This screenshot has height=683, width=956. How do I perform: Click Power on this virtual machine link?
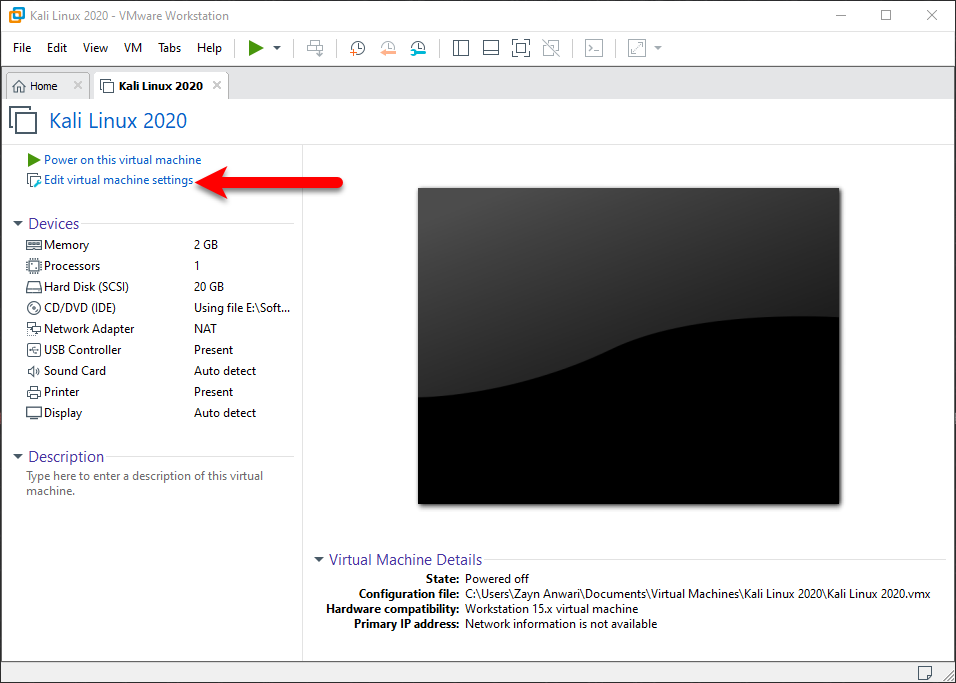pyautogui.click(x=123, y=160)
